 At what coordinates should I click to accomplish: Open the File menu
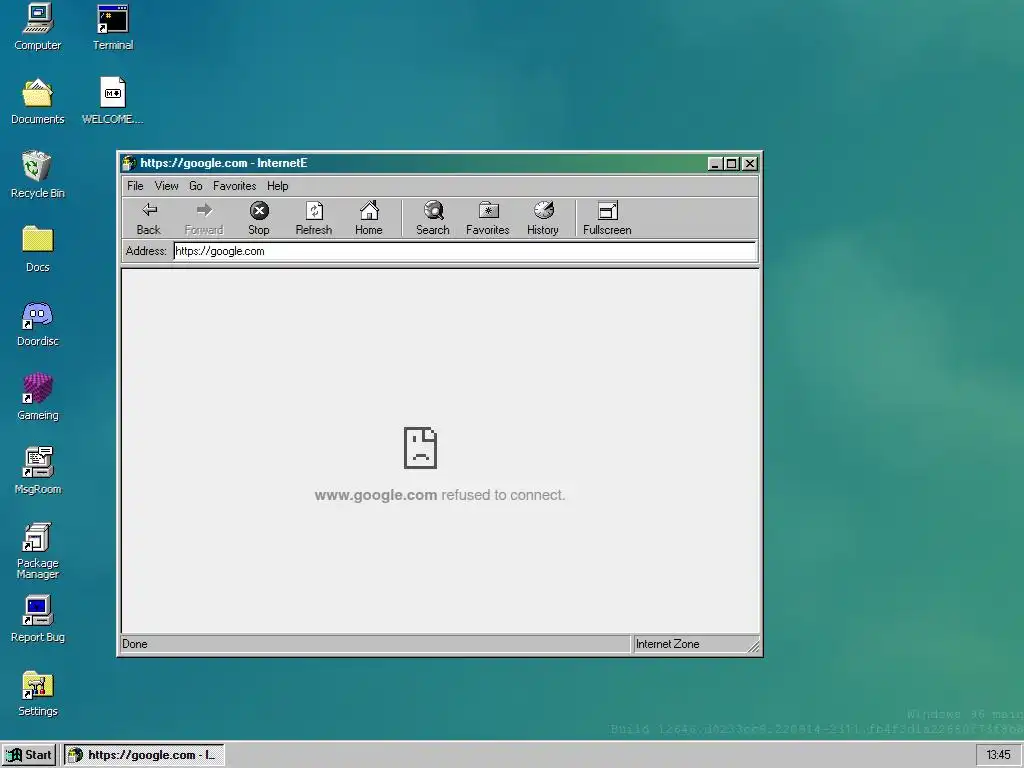135,186
